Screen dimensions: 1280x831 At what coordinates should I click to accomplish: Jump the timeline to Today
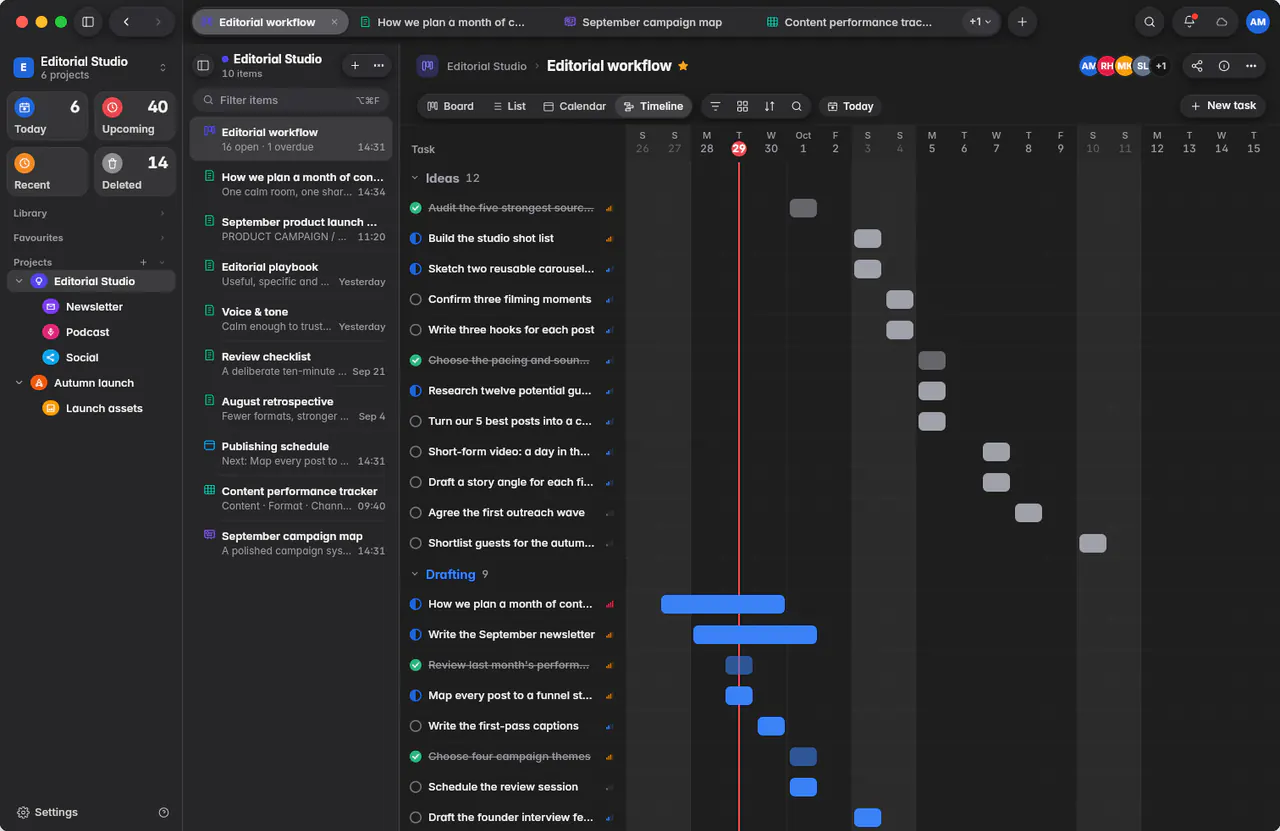pos(850,106)
